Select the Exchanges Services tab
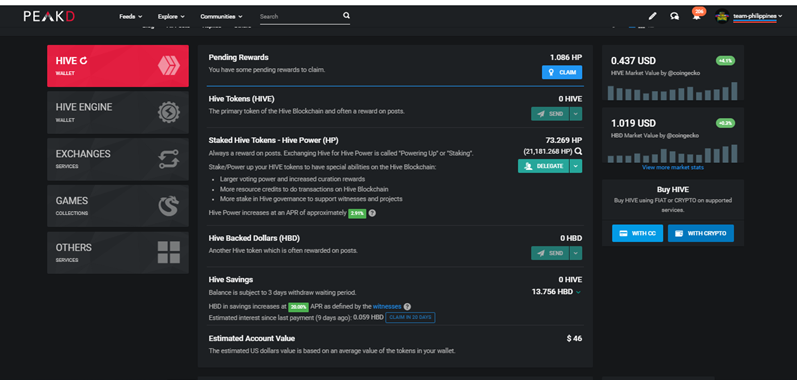The image size is (797, 380). [x=118, y=160]
